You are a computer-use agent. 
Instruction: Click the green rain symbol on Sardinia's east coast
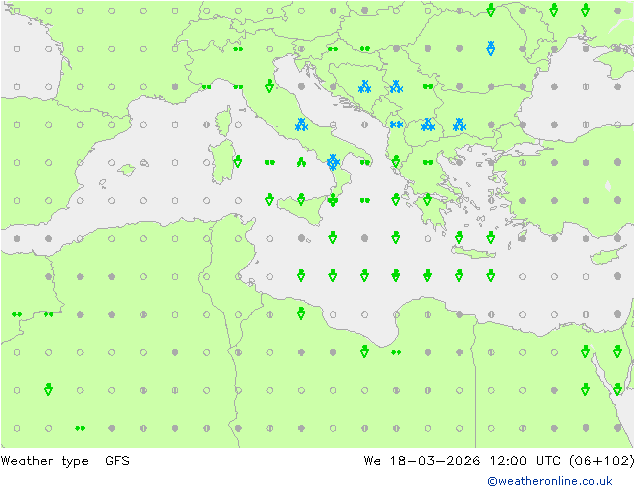coord(238,162)
